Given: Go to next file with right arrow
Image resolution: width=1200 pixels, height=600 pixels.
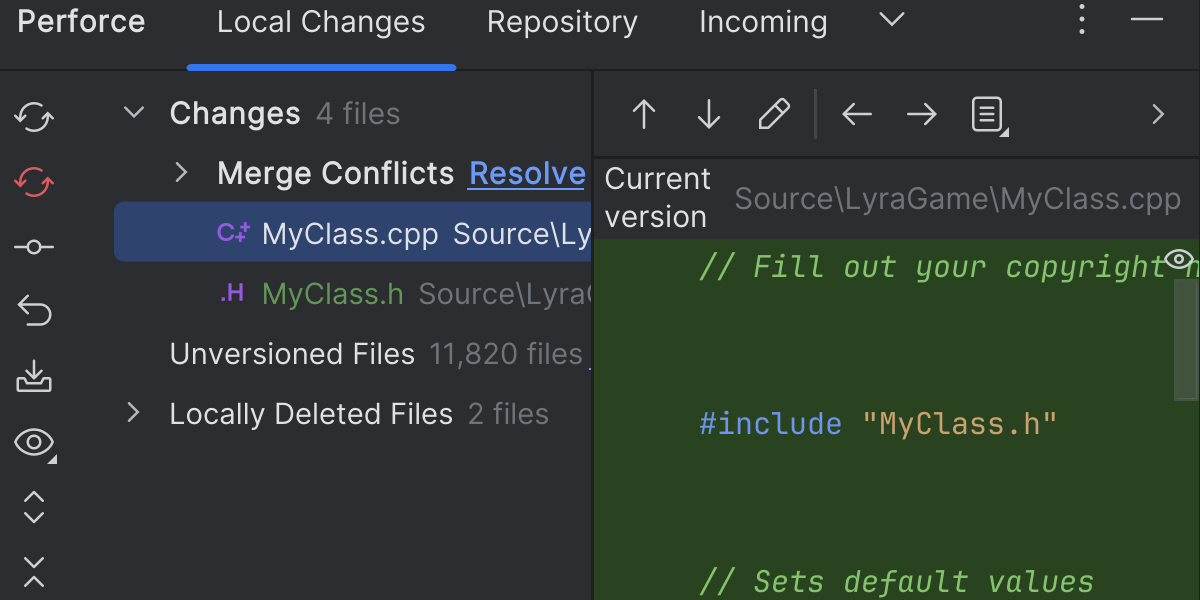Looking at the screenshot, I should point(921,115).
